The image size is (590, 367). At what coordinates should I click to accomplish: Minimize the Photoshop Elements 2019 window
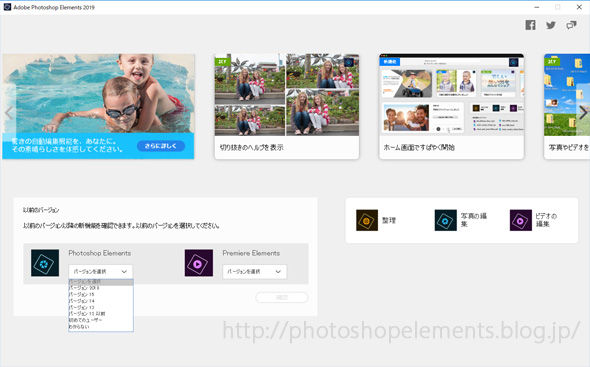[x=537, y=7]
